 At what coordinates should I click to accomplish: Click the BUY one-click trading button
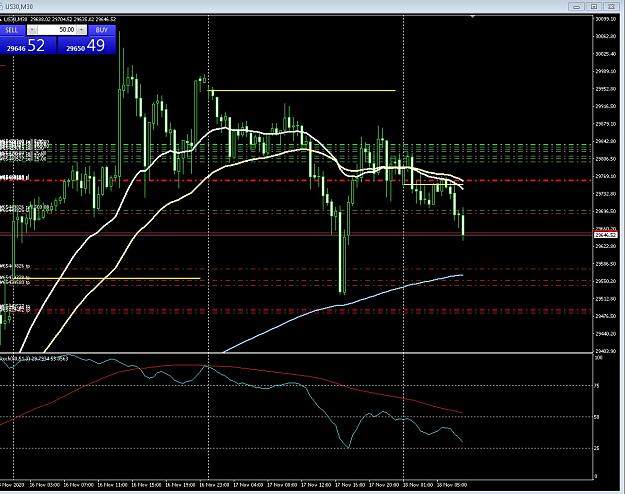point(102,30)
